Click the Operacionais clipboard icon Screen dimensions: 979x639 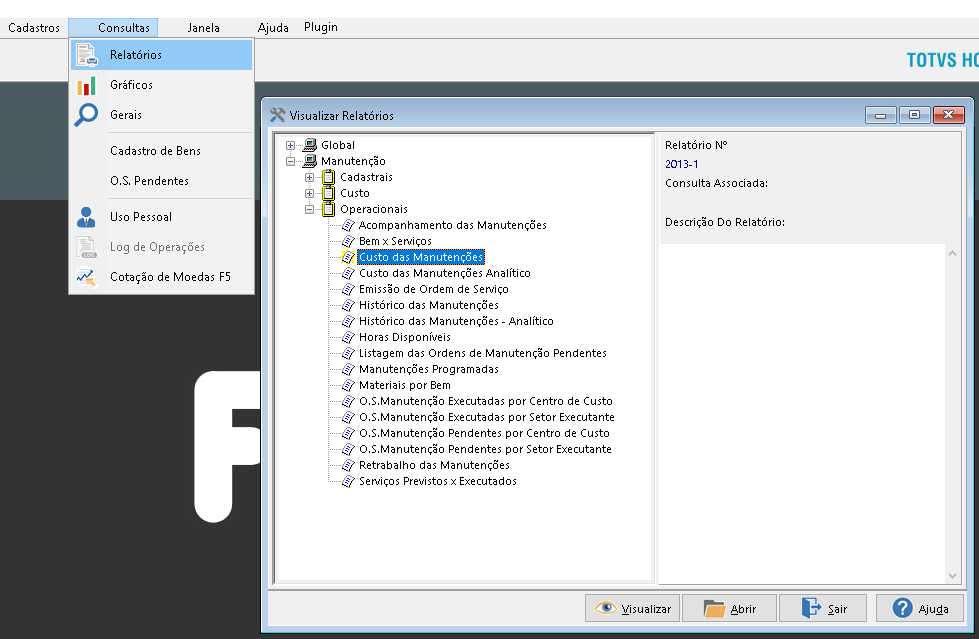pos(328,209)
